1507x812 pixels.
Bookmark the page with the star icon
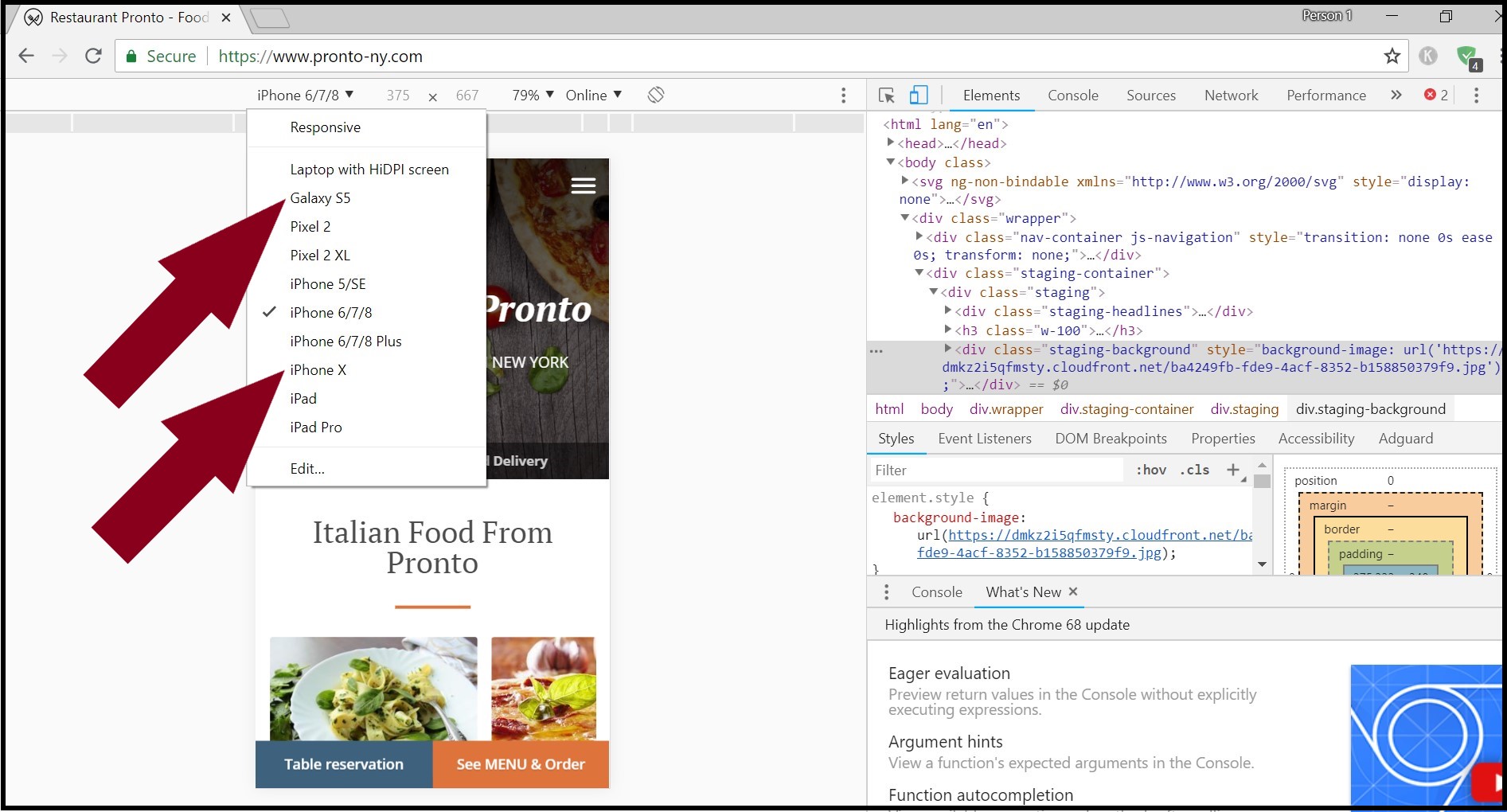coord(1392,56)
